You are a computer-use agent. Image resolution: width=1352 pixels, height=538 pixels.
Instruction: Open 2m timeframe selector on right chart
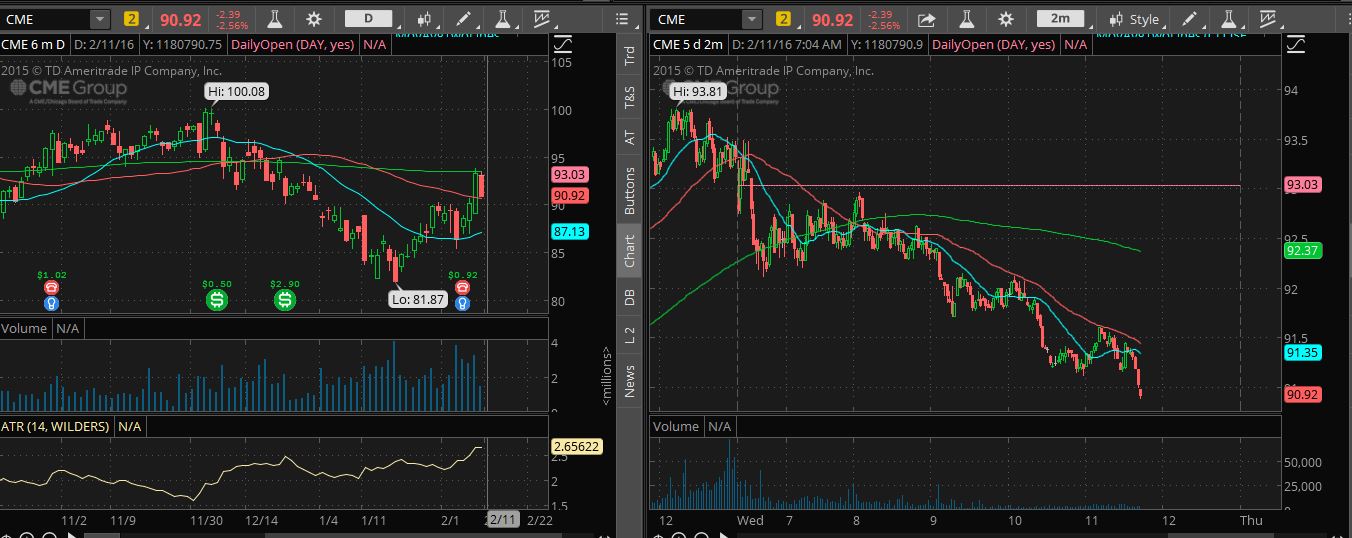(x=1061, y=19)
